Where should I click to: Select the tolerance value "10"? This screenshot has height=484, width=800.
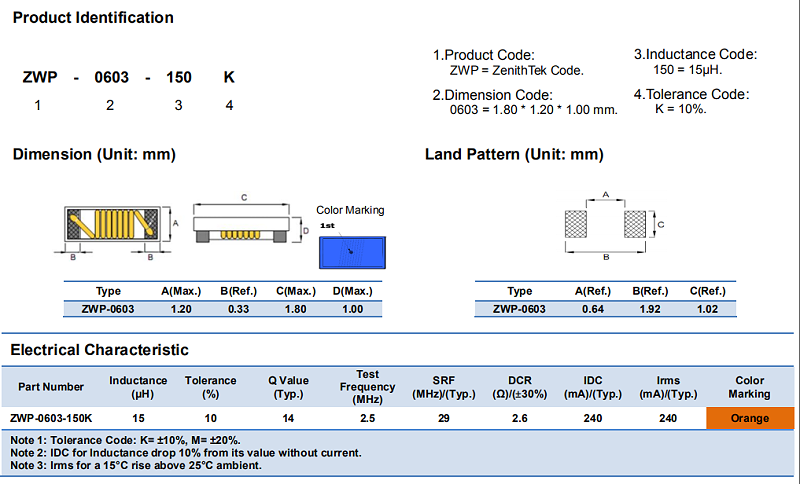211,419
